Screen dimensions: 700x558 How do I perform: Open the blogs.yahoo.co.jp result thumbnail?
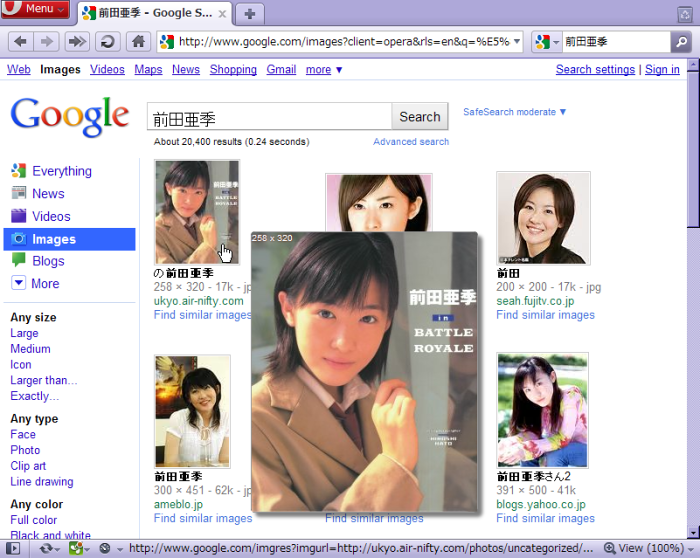(542, 410)
